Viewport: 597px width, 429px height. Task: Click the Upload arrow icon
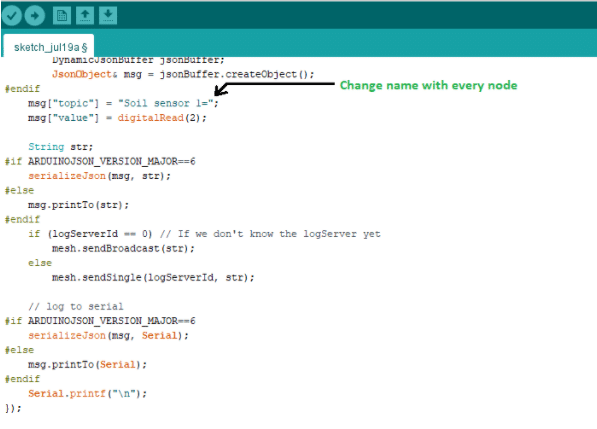pyautogui.click(x=35, y=16)
